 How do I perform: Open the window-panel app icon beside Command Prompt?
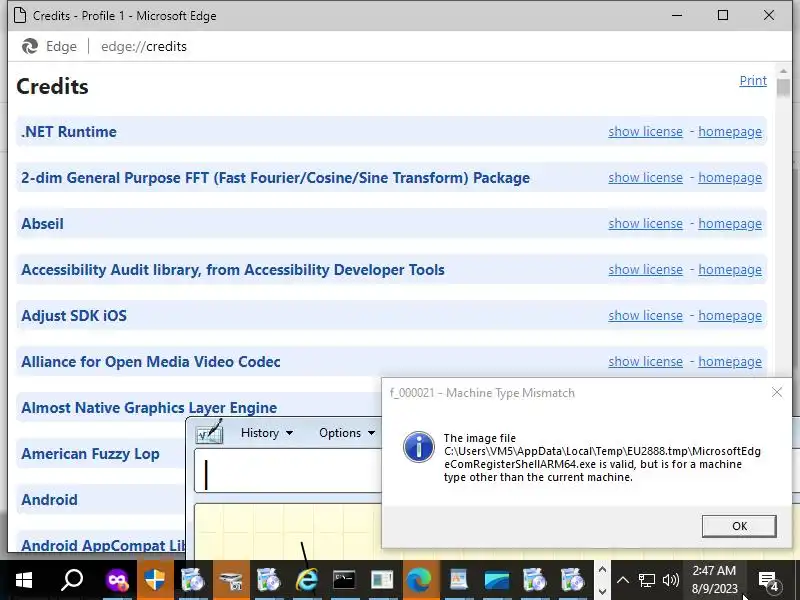[382, 580]
